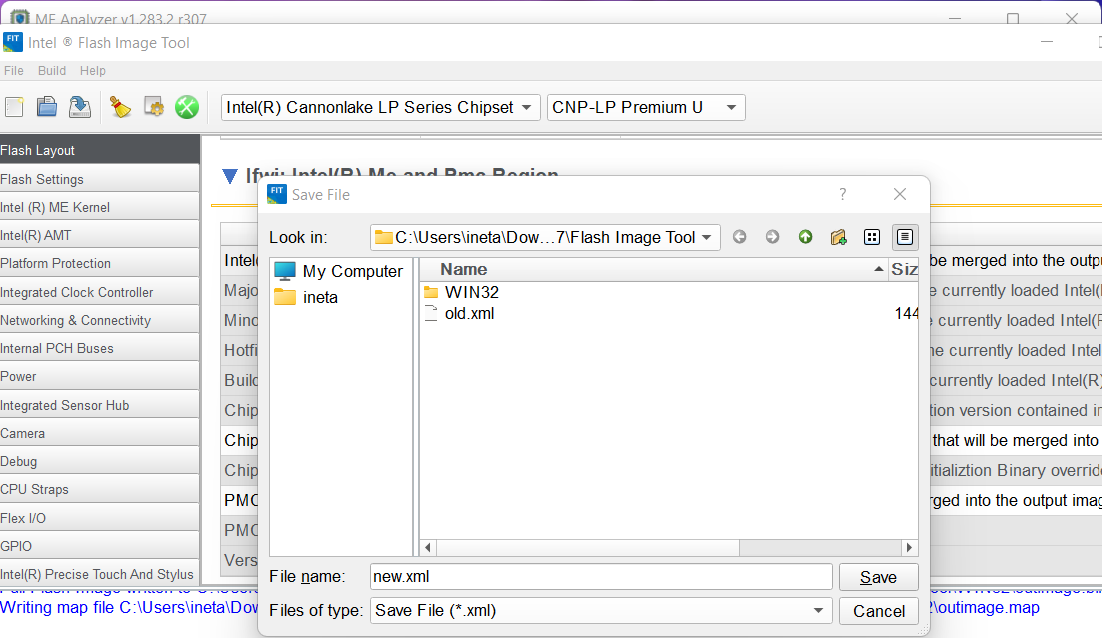Select Flash Layout in sidebar

click(100, 150)
